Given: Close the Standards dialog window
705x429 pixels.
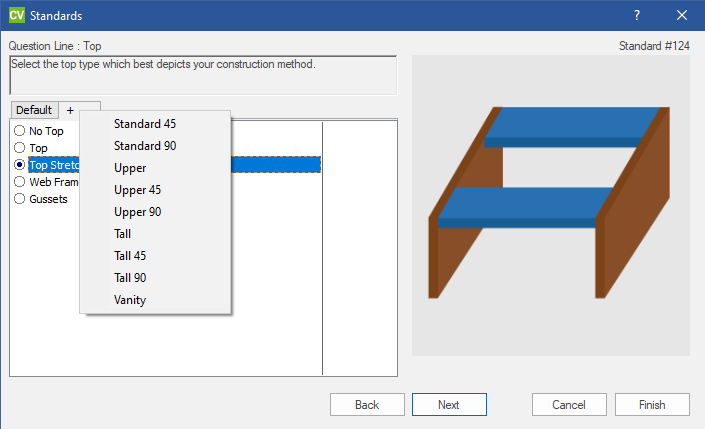Looking at the screenshot, I should click(682, 15).
